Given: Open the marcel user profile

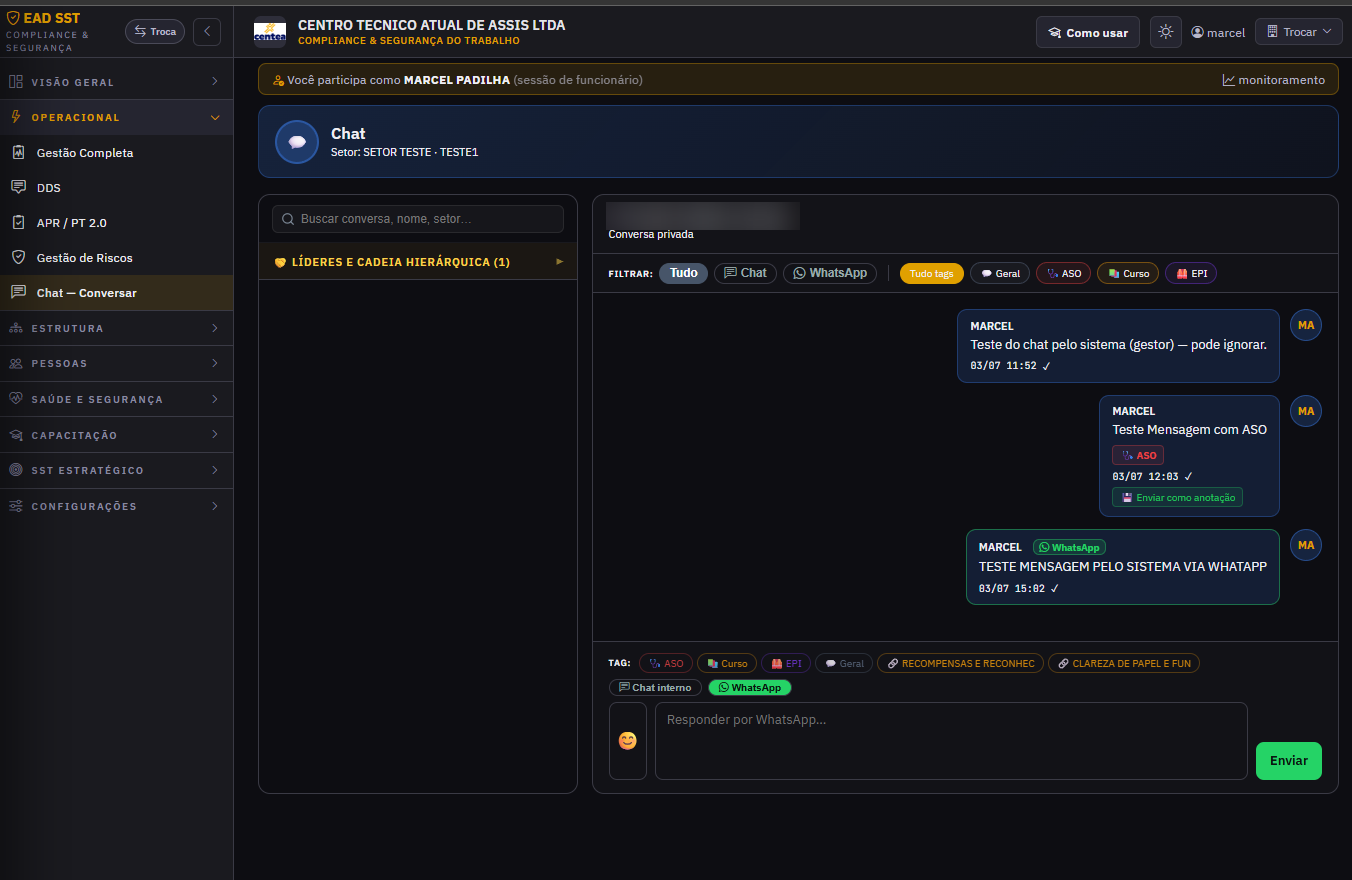Looking at the screenshot, I should pyautogui.click(x=1218, y=32).
